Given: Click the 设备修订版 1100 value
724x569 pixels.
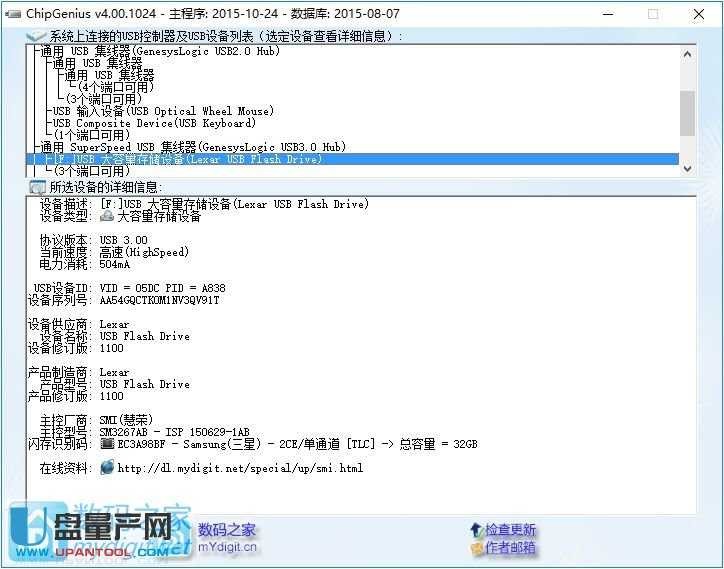Looking at the screenshot, I should pos(112,348).
